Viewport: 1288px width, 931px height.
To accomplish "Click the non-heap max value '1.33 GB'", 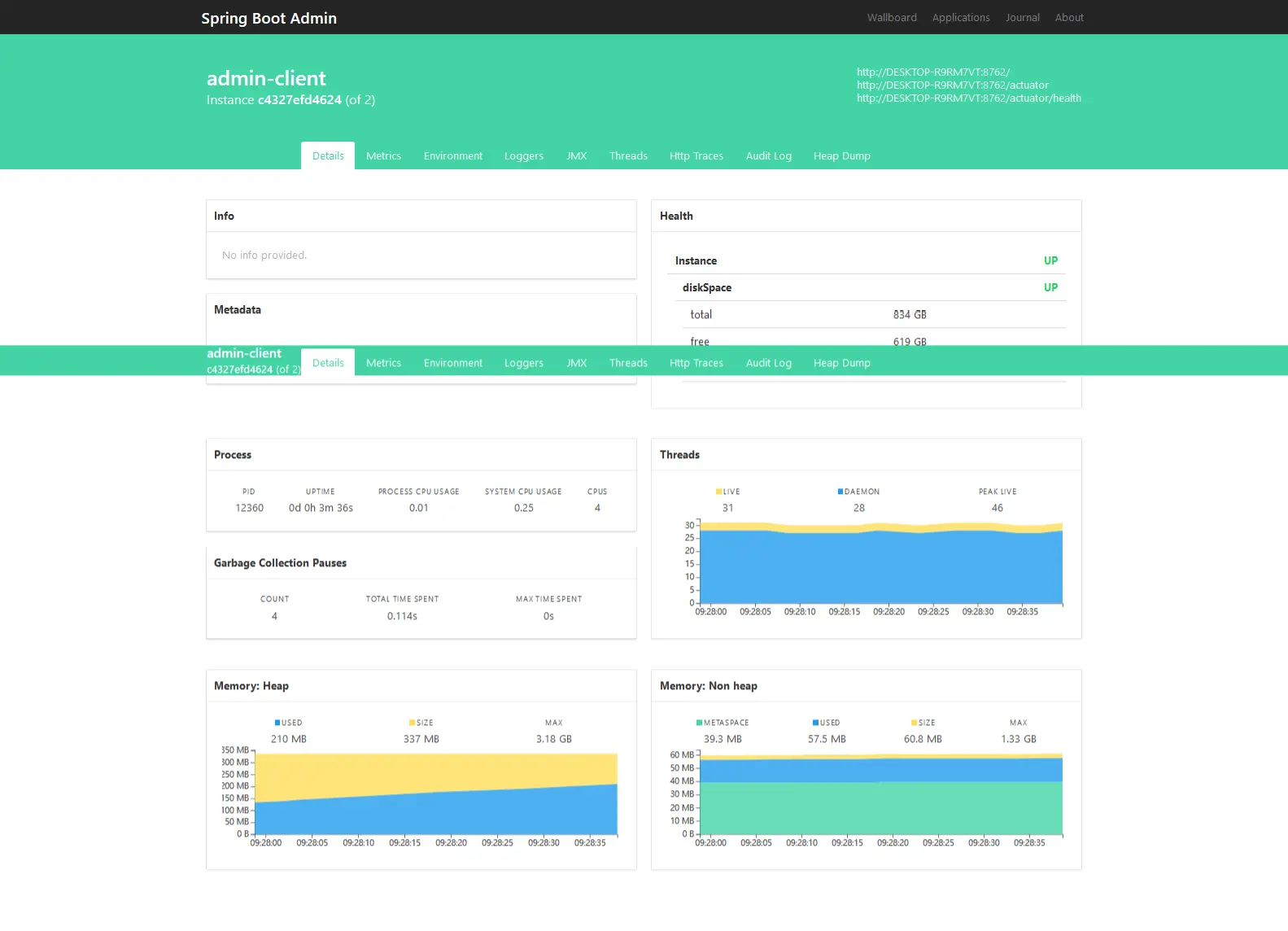I will pos(1019,739).
